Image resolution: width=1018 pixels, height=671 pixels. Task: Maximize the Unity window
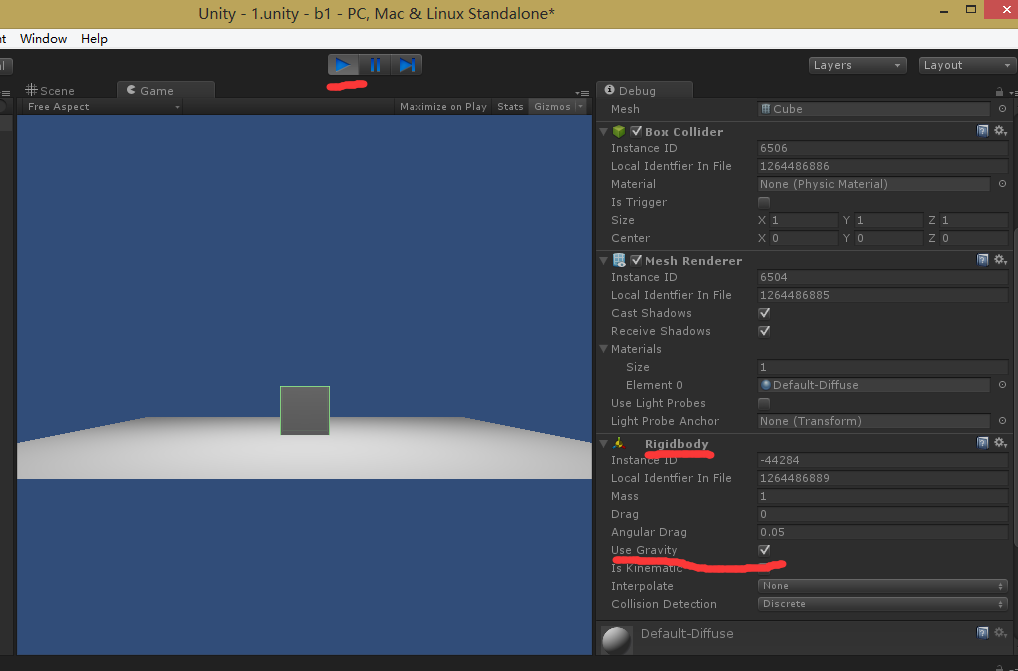(x=971, y=9)
